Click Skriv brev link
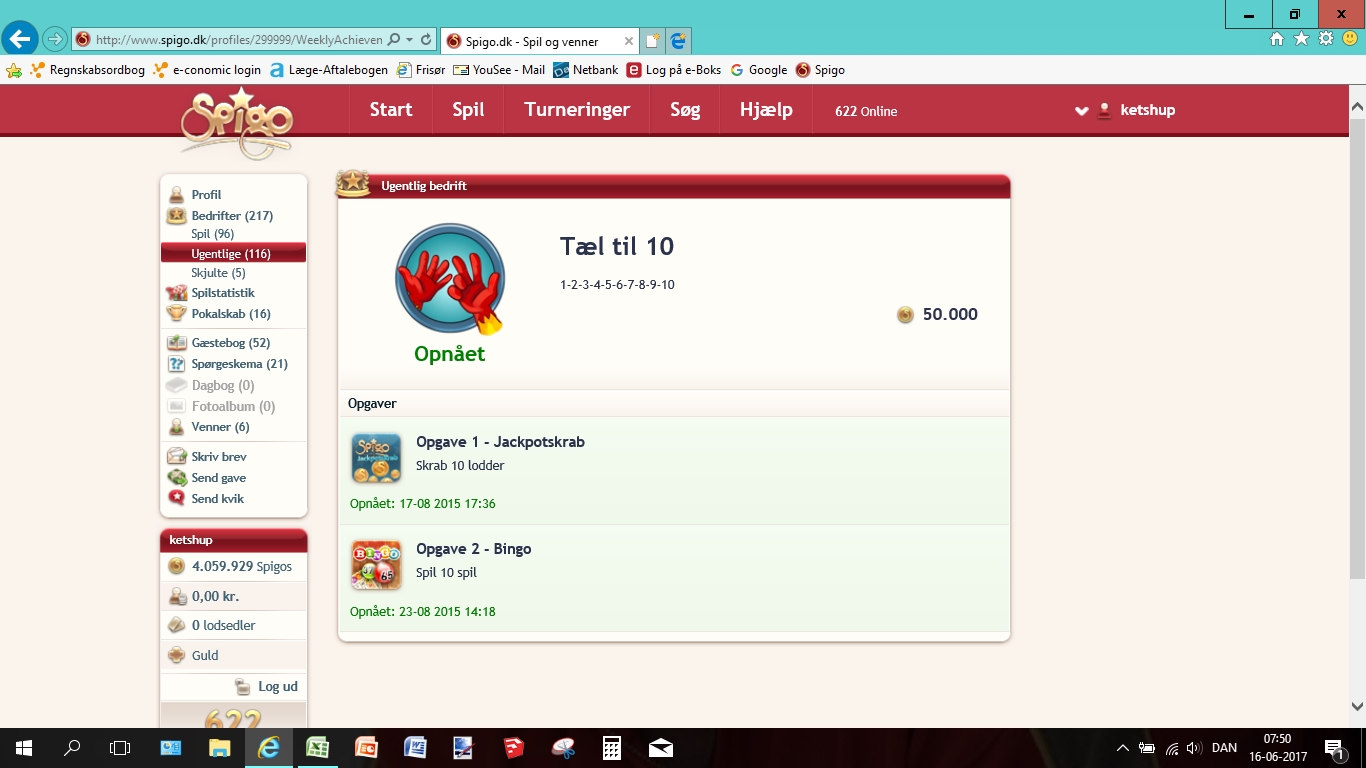The width and height of the screenshot is (1366, 768). pos(218,457)
